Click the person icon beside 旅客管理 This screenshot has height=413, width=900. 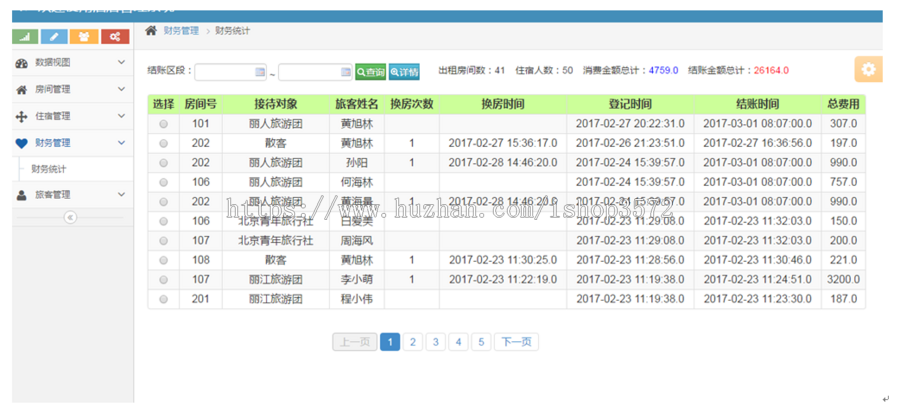(x=21, y=195)
